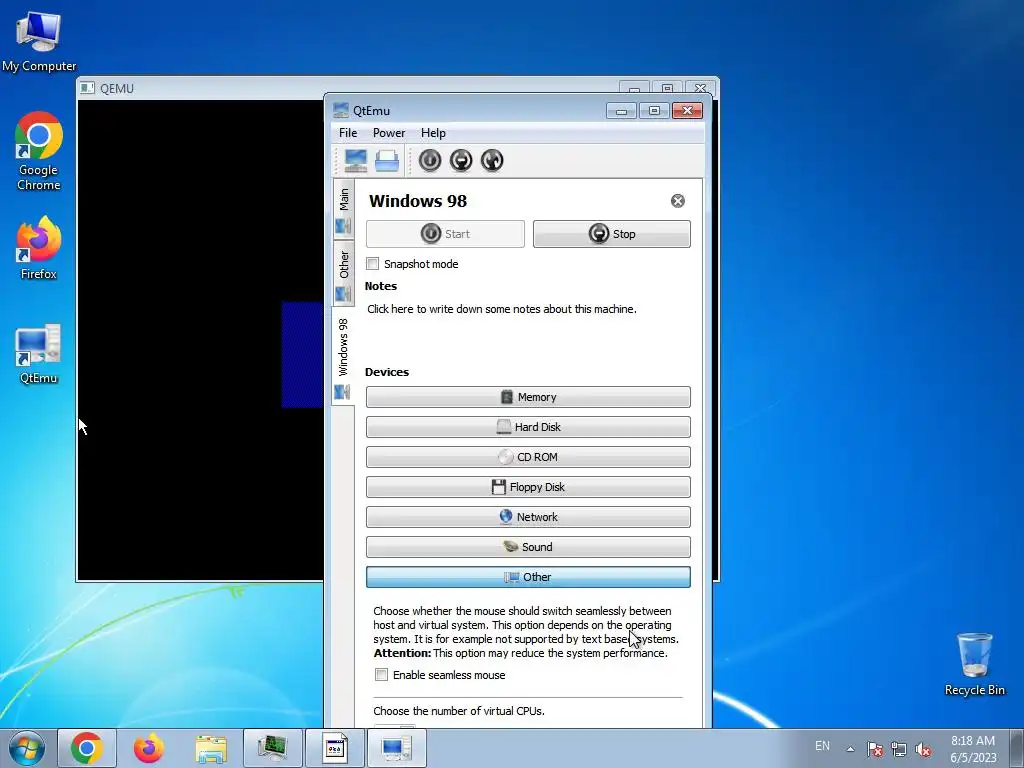Click the Action Center flag icon
The width and height of the screenshot is (1024, 768).
875,749
